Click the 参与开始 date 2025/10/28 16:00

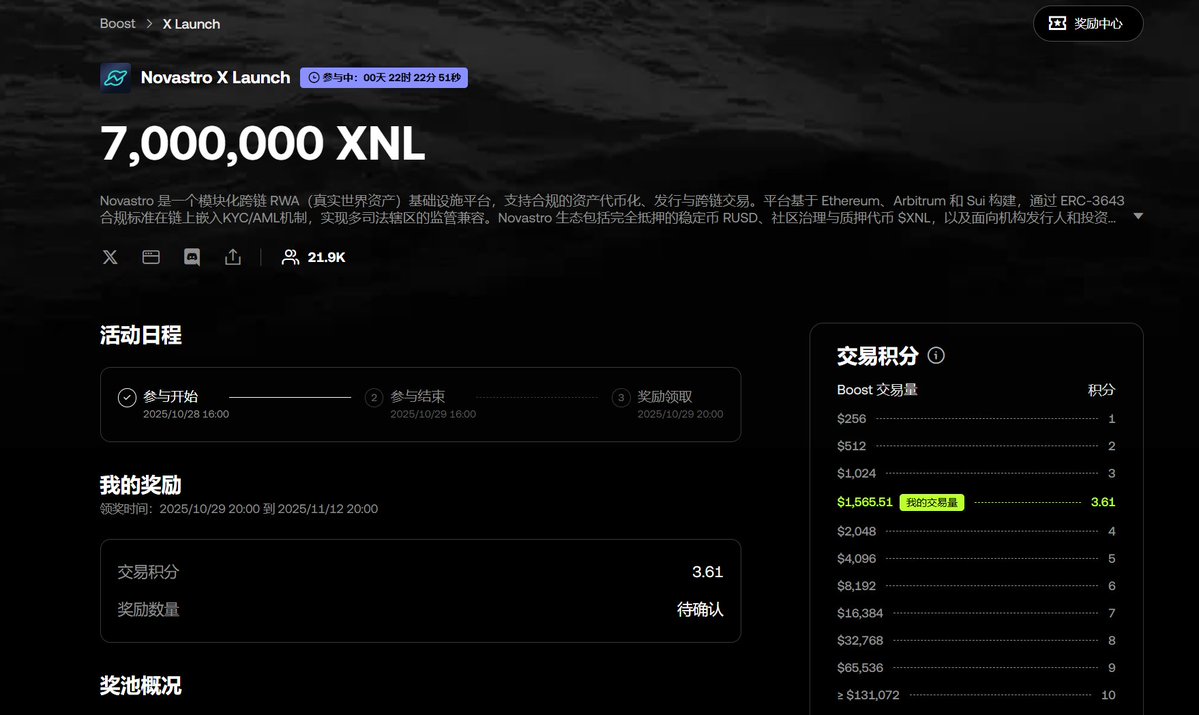[x=186, y=414]
